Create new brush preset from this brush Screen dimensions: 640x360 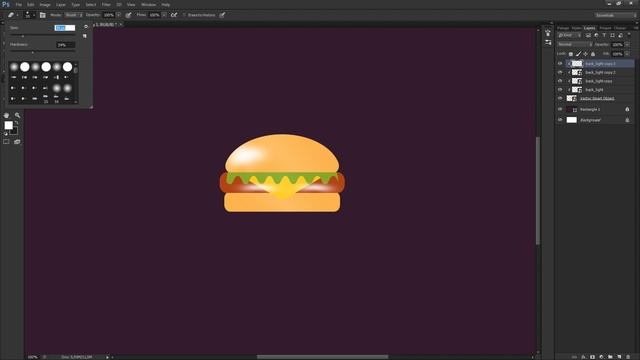85,36
